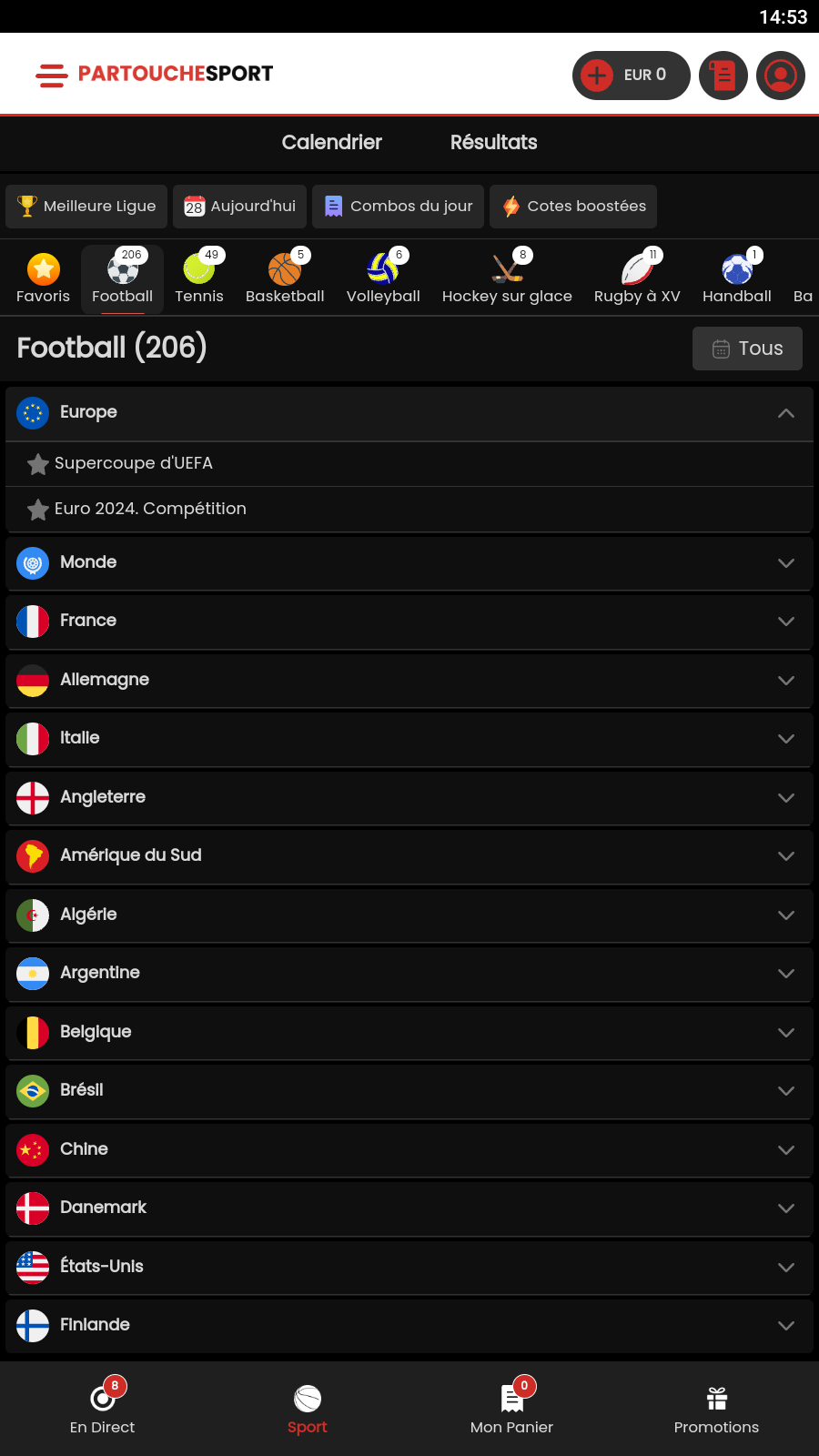Collapse the Europe section
Image resolution: width=819 pixels, height=1456 pixels.
pyautogui.click(x=786, y=413)
